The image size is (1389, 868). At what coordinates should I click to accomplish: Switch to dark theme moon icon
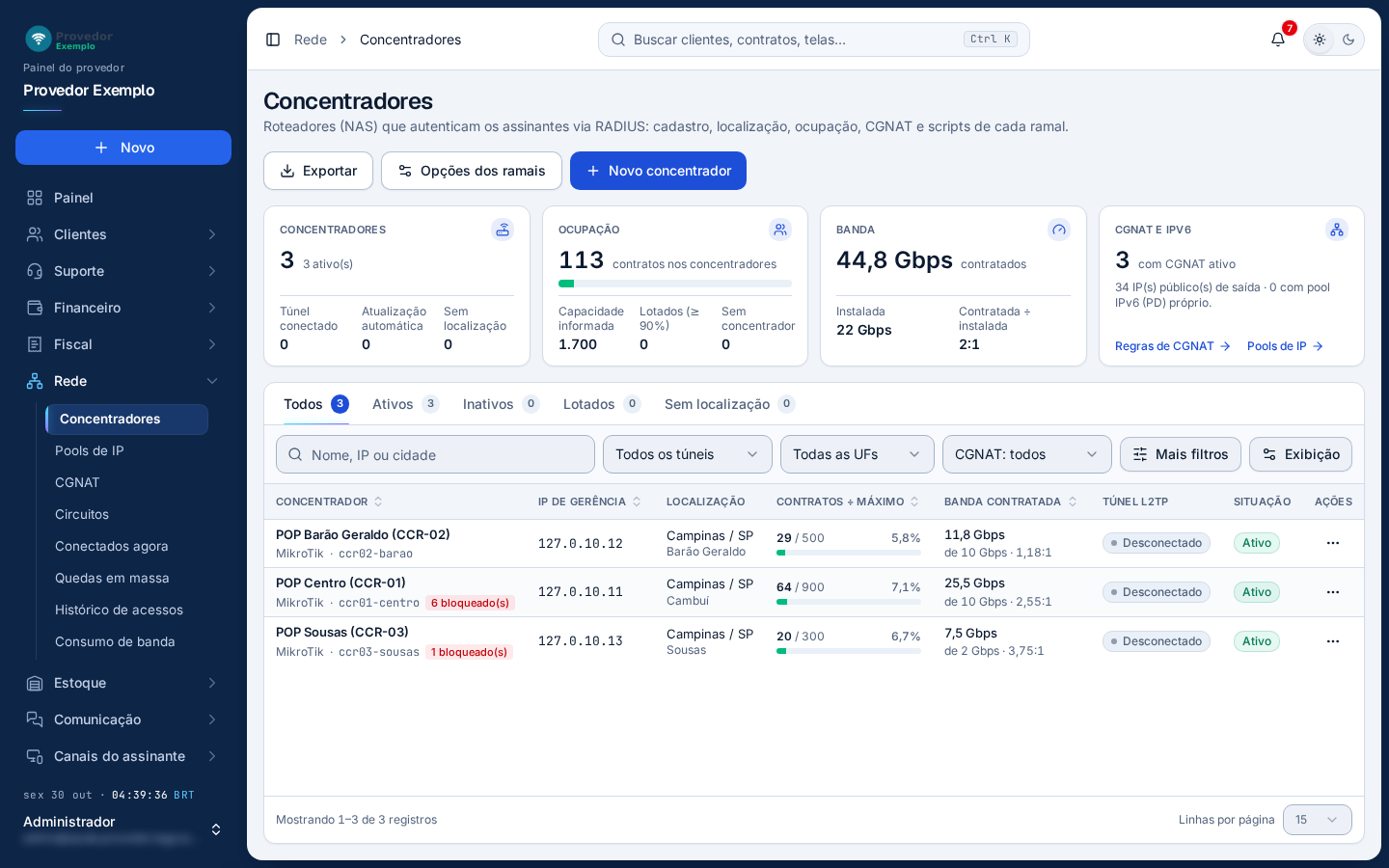click(x=1348, y=40)
